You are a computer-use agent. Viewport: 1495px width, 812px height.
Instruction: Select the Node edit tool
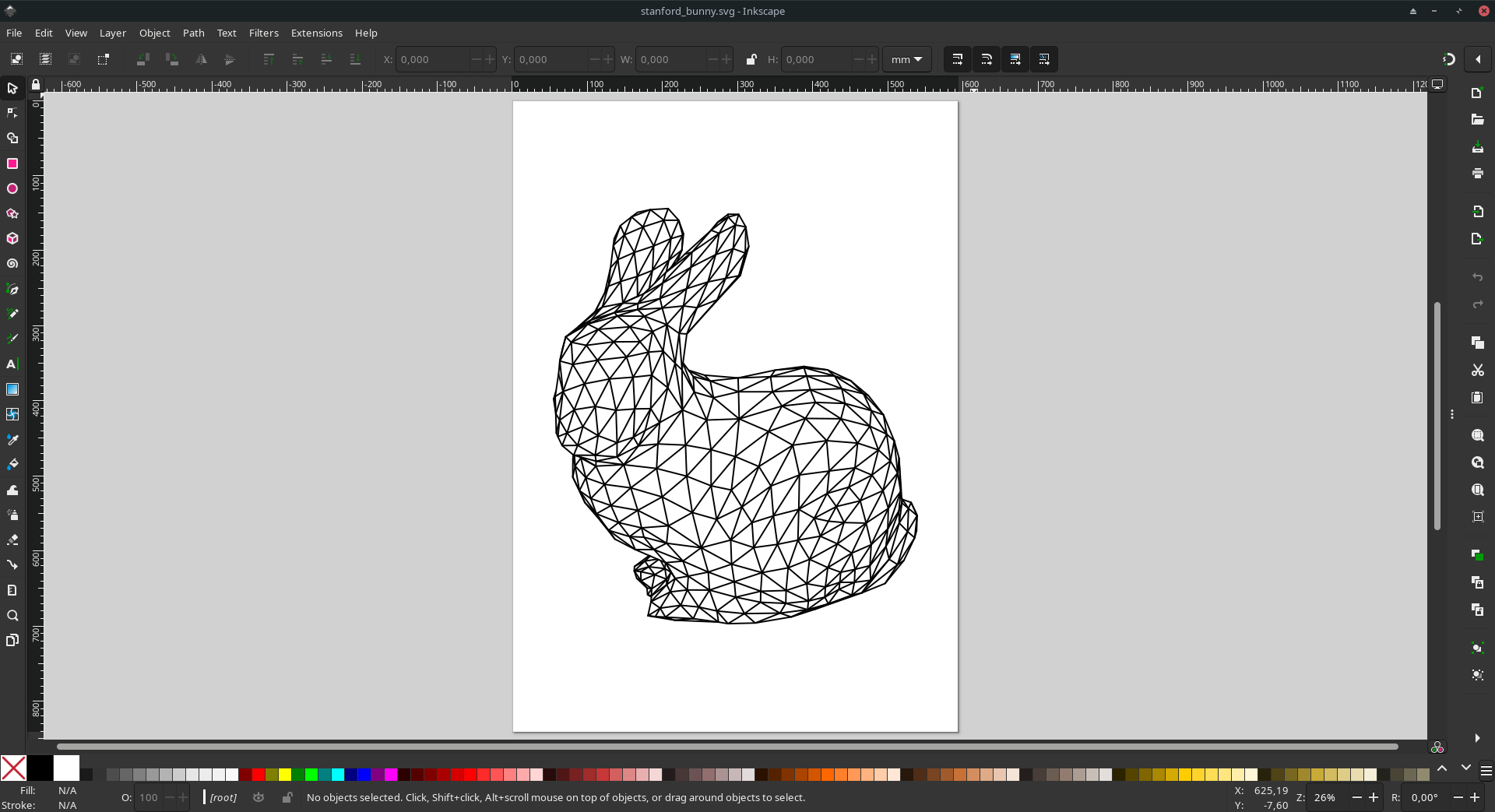coord(12,113)
